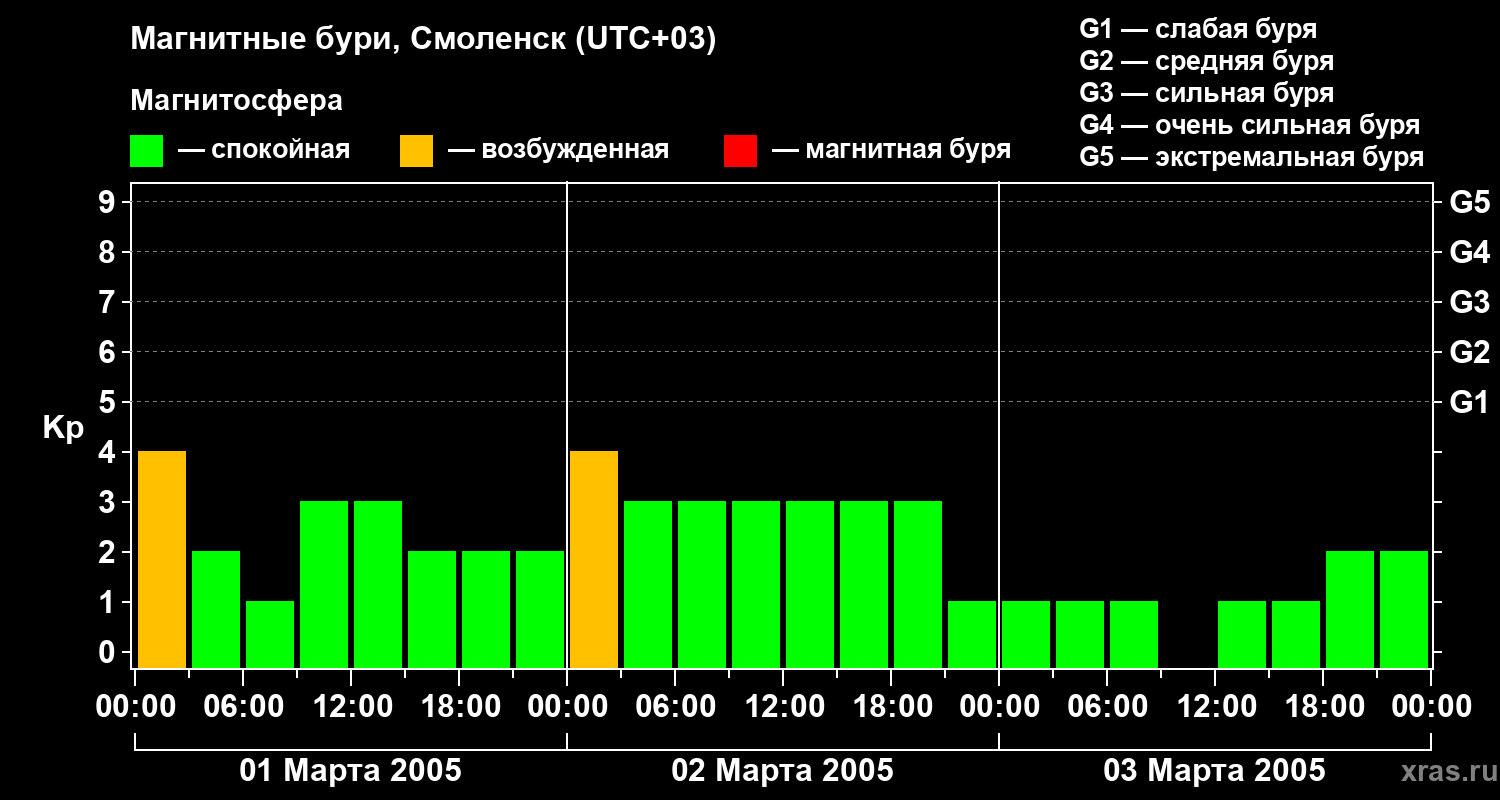Click the right-axis 'G1' label beside Kp 5
This screenshot has height=800, width=1500.
(1469, 402)
